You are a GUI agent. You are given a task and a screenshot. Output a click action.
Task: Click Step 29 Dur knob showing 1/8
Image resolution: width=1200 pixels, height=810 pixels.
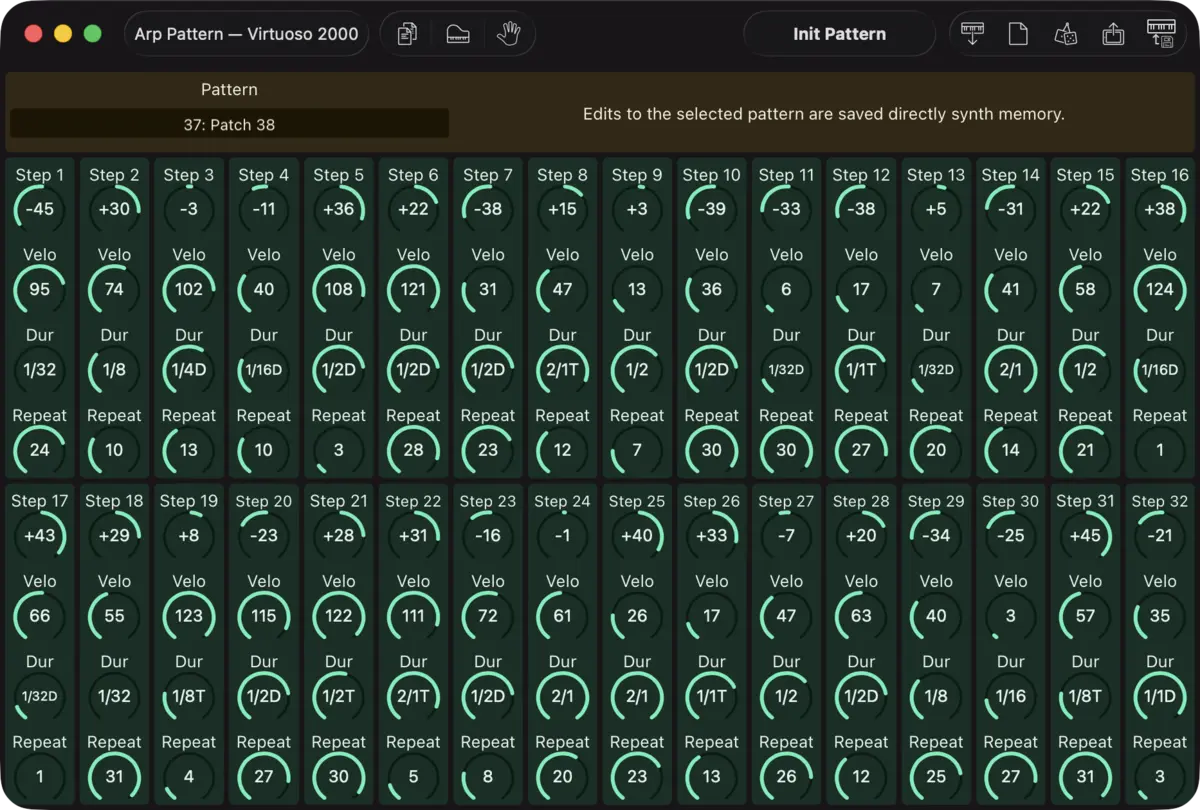[x=936, y=696]
